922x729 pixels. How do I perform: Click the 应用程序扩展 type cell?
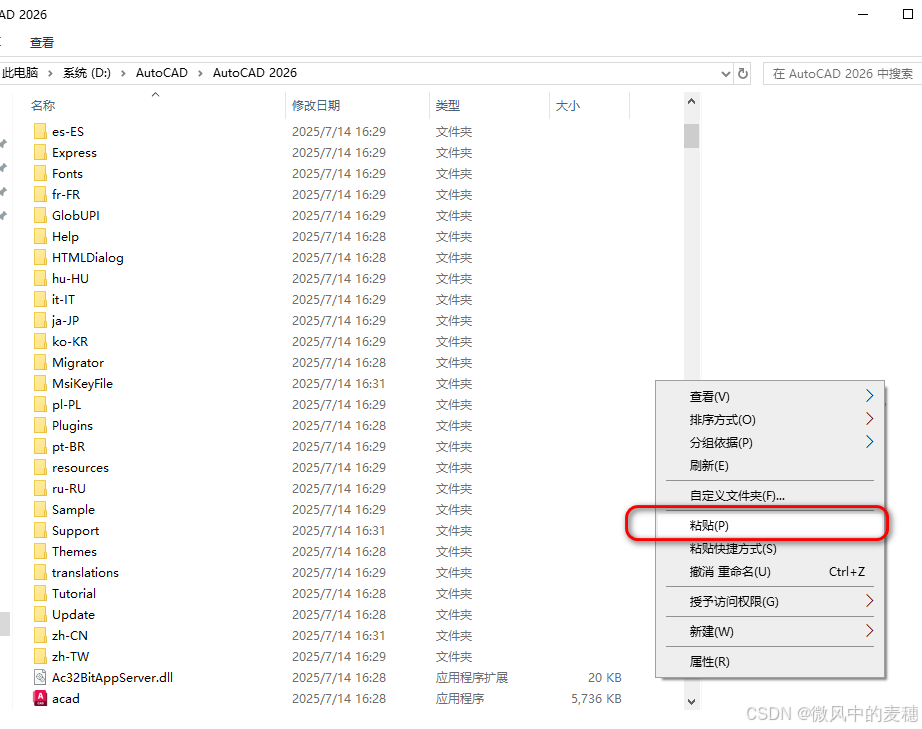(472, 677)
